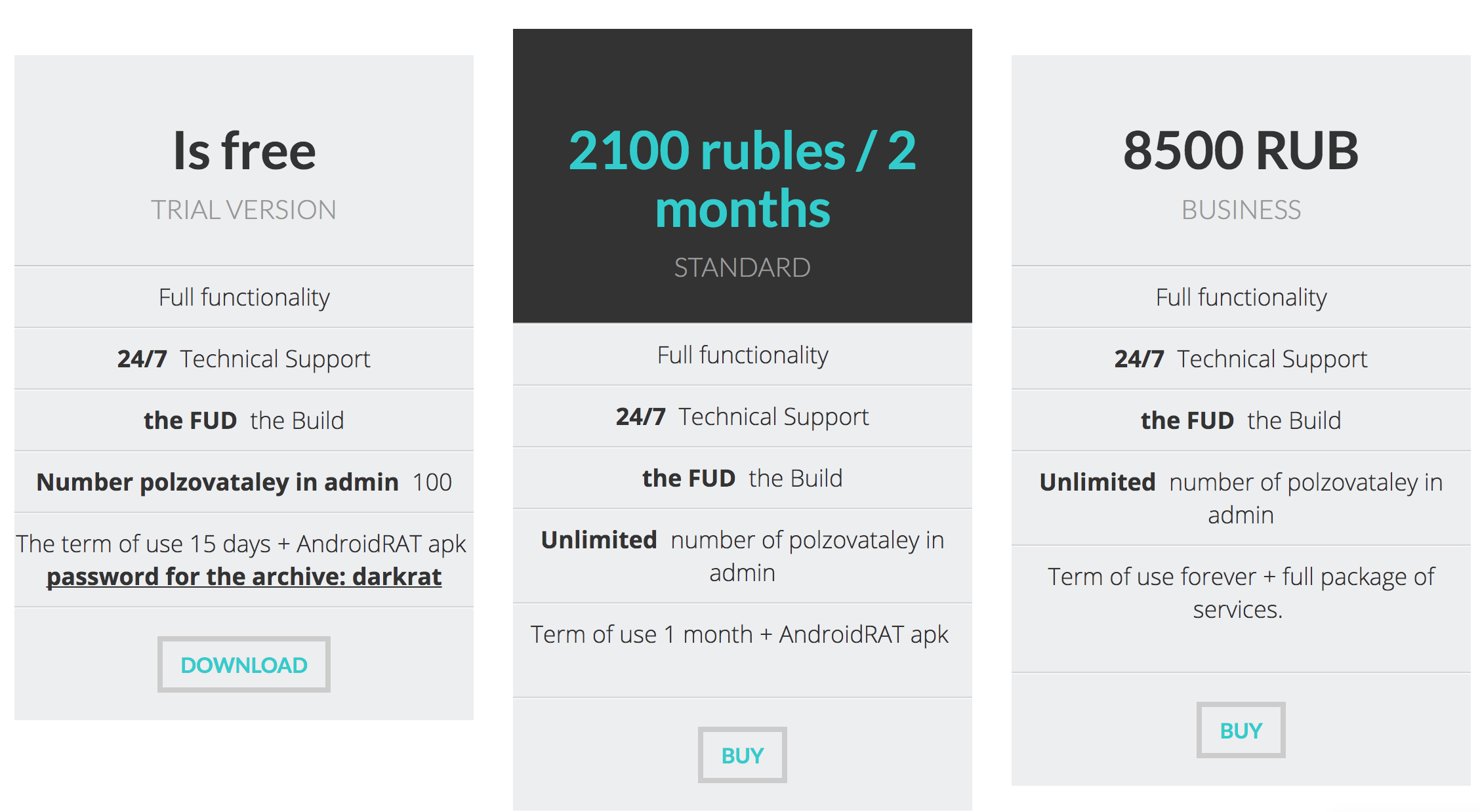Select the TRIAL VERSION label

pyautogui.click(x=243, y=210)
